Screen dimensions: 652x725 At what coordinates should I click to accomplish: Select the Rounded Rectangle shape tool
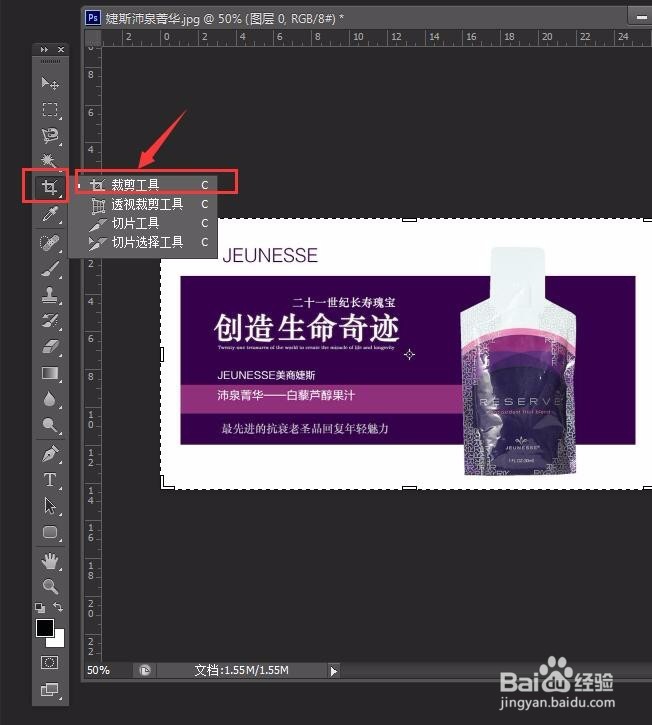click(50, 533)
